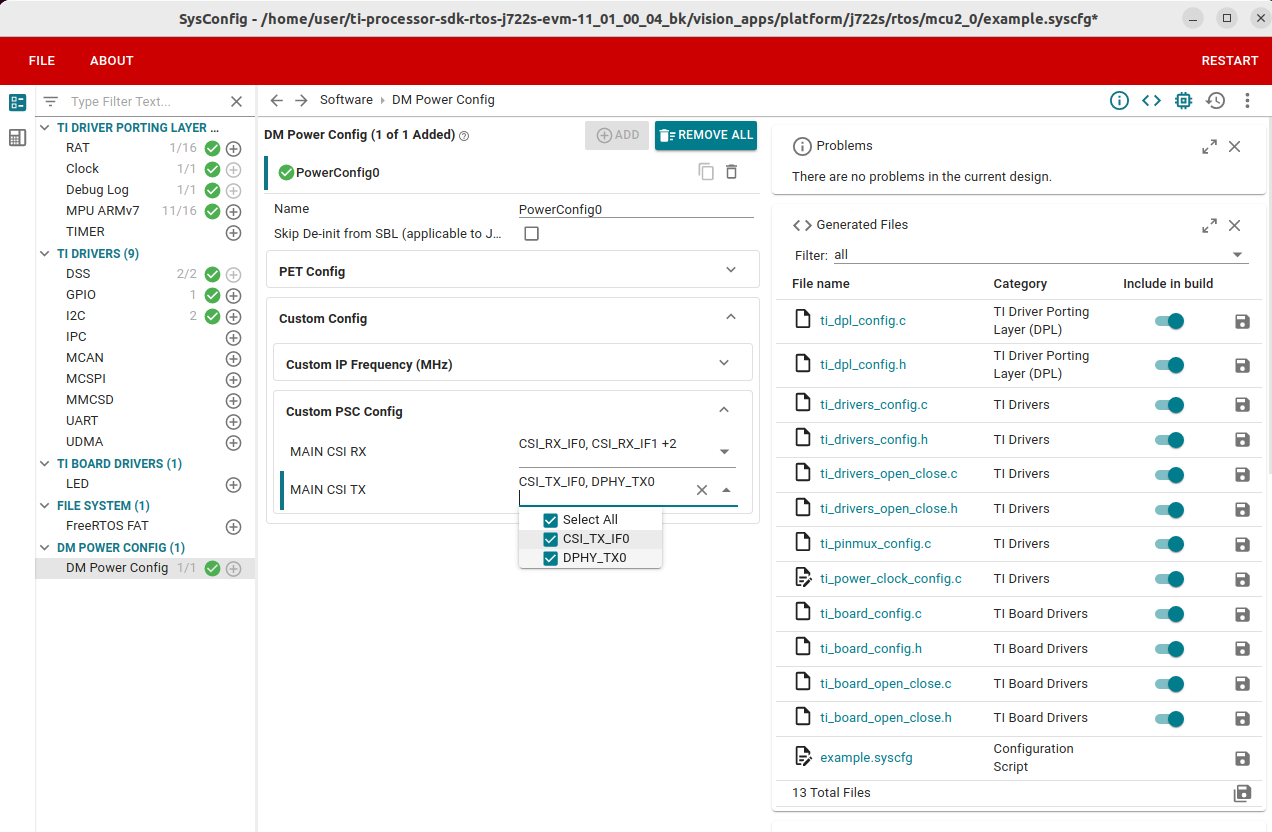Uncheck CSI_TX_IF0 option
The image size is (1272, 832).
click(550, 539)
